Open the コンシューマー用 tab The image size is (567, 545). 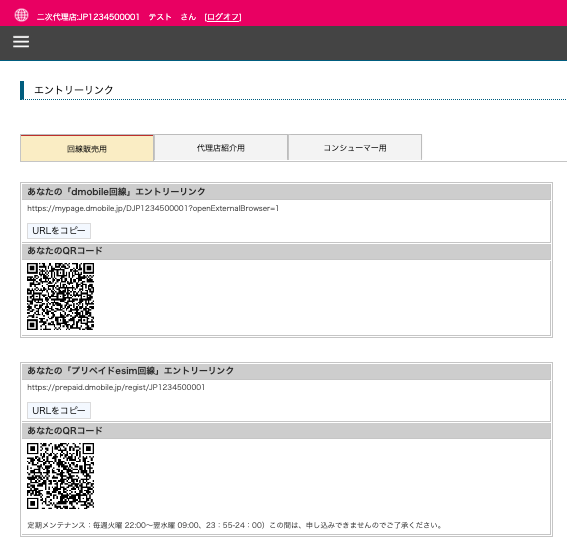[x=355, y=148]
